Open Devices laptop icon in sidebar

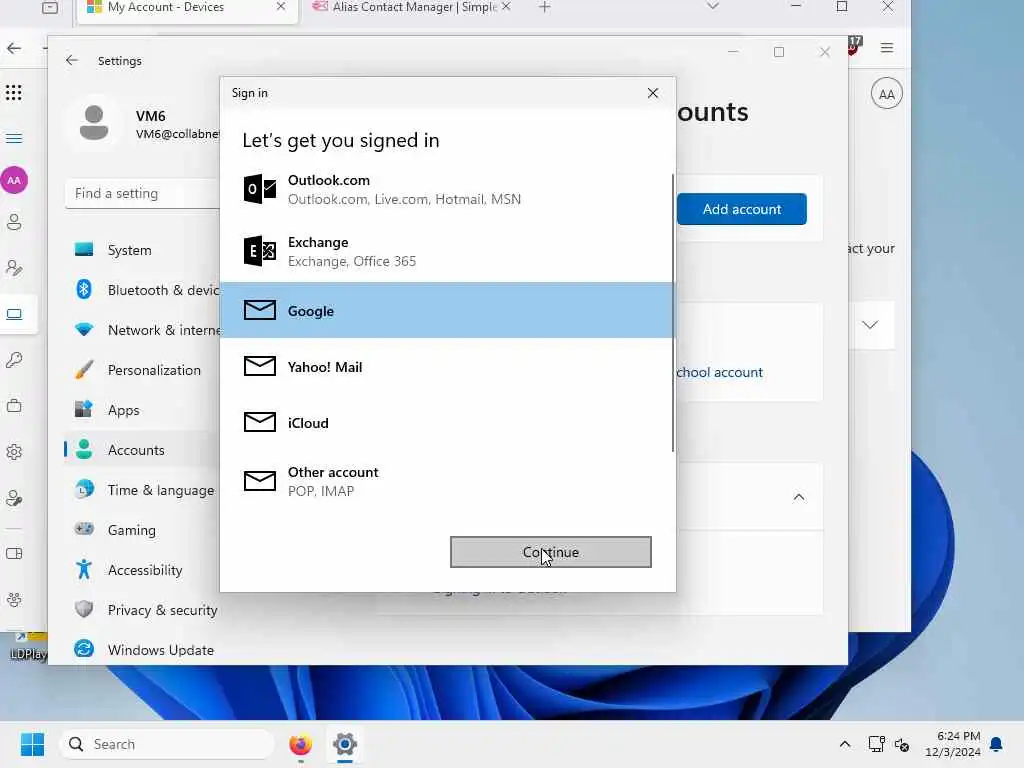14,314
